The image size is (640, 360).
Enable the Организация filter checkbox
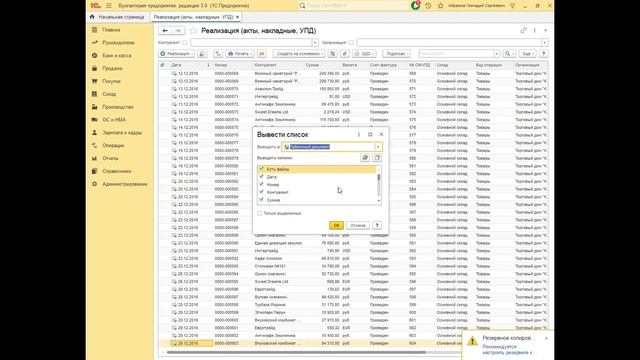(x=351, y=42)
